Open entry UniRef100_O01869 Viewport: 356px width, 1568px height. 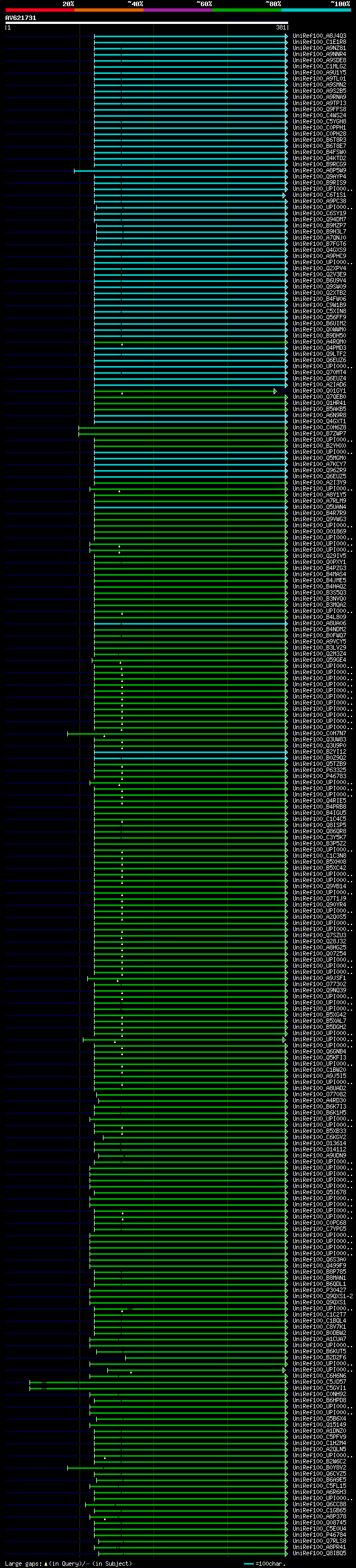pos(319,532)
